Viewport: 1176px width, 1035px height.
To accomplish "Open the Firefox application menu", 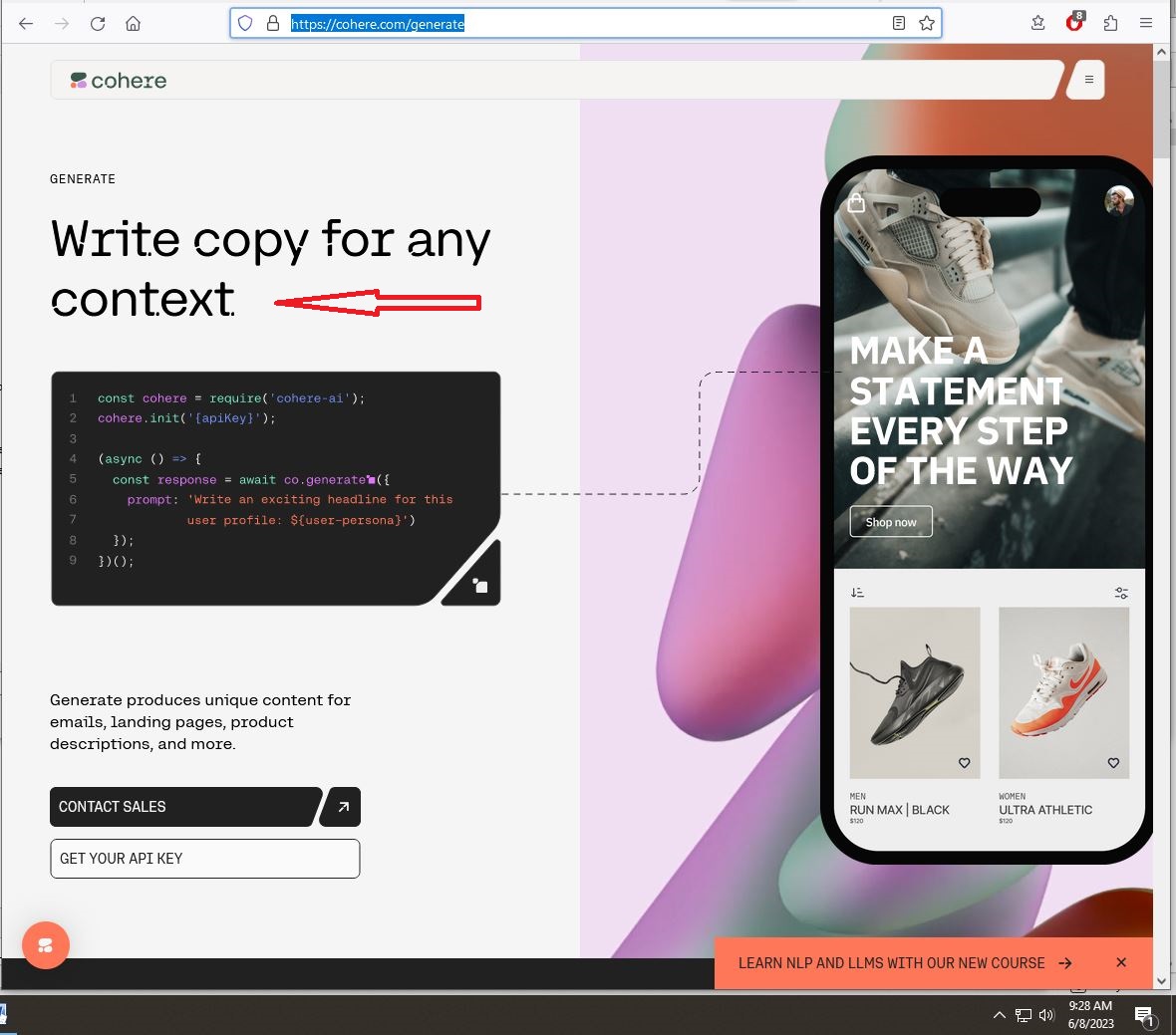I will [1146, 23].
